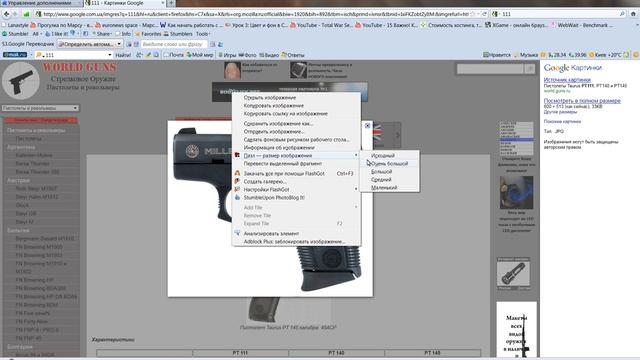Click the Музыка button in Mail.ru toolbar

coord(526,55)
